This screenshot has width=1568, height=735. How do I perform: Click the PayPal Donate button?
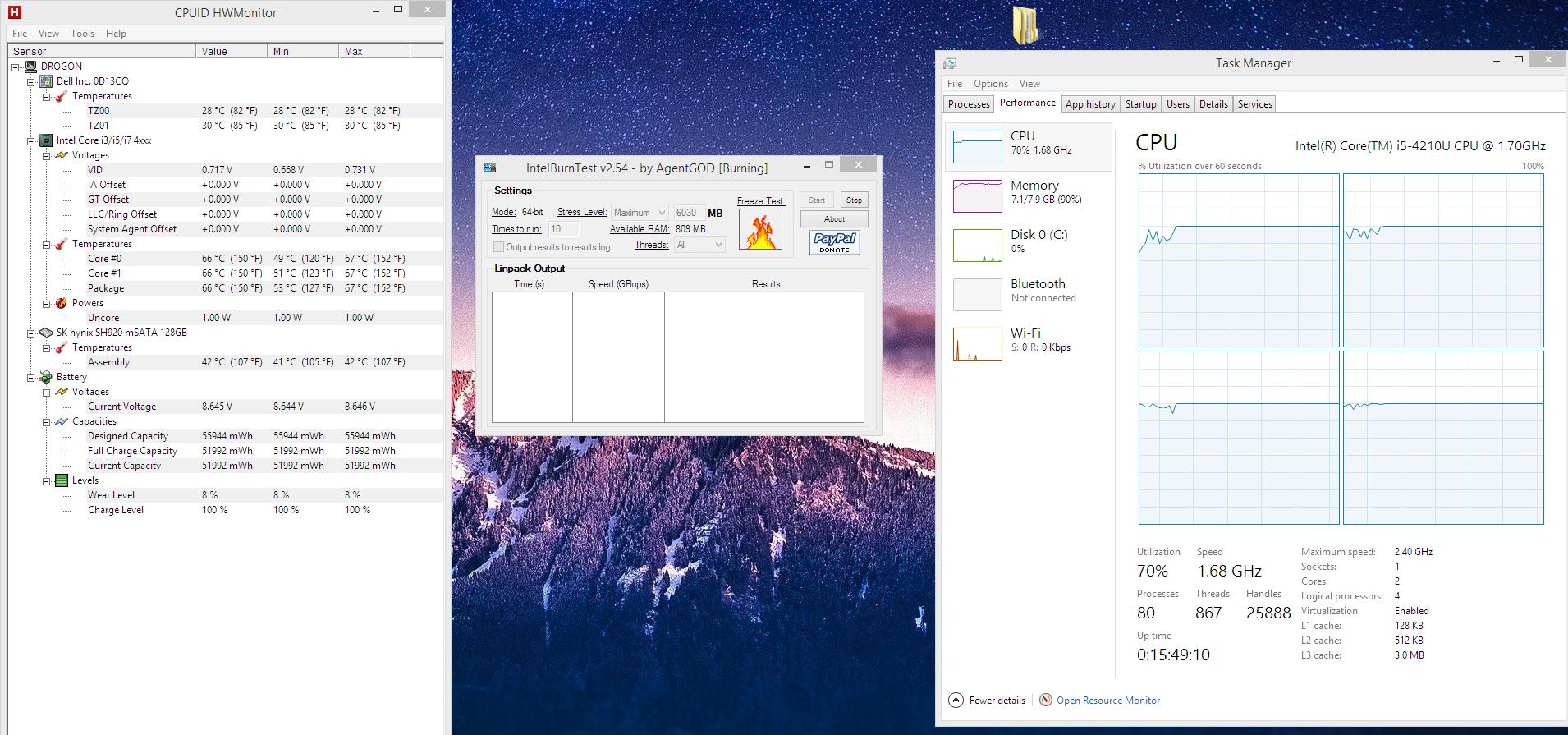pos(834,242)
